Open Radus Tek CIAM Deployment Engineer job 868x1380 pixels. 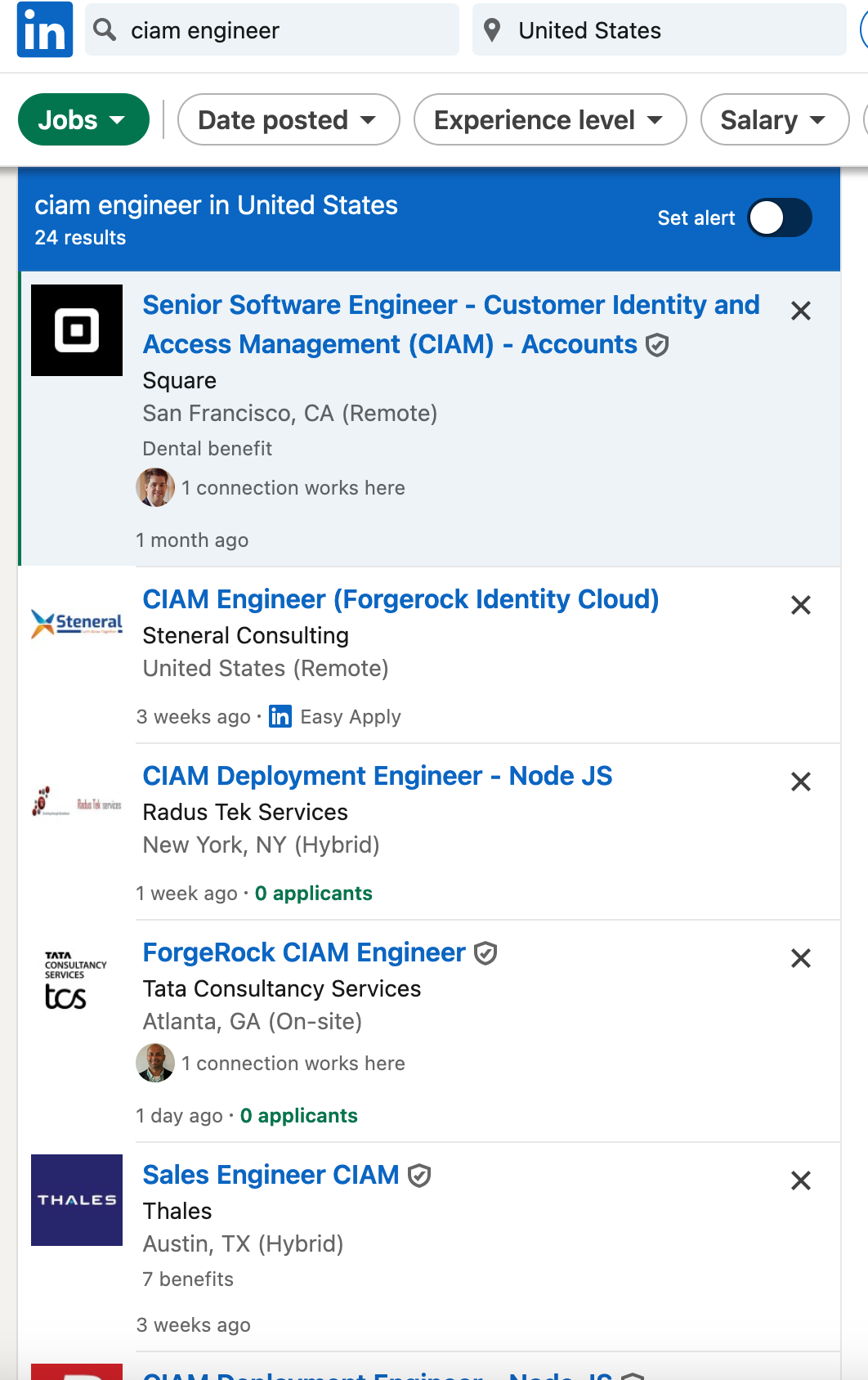[378, 776]
